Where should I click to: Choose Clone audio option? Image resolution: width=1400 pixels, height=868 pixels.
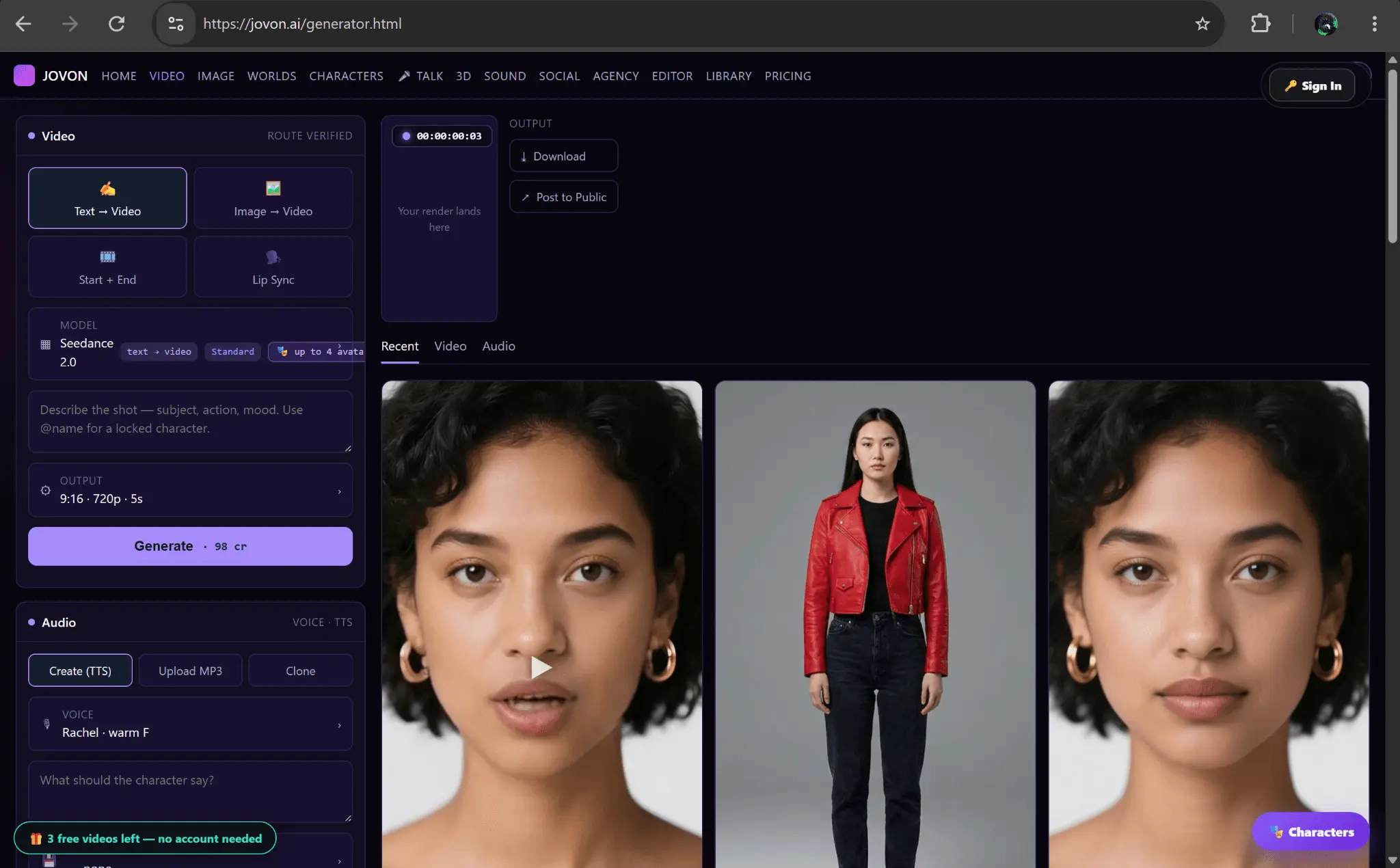tap(301, 670)
